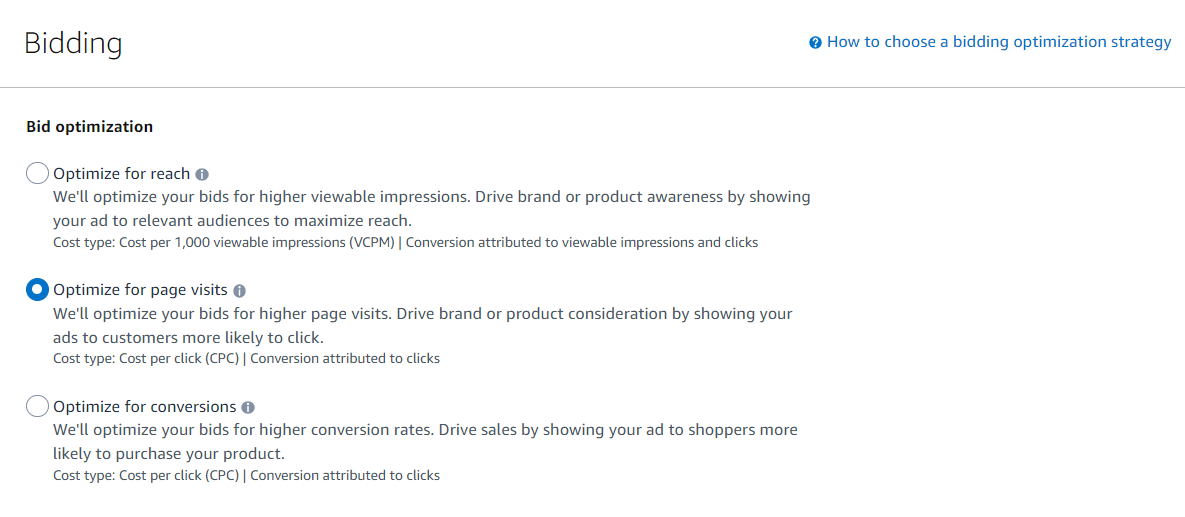Click the Optimize for reach label text
Image resolution: width=1185 pixels, height=517 pixels.
click(x=122, y=174)
